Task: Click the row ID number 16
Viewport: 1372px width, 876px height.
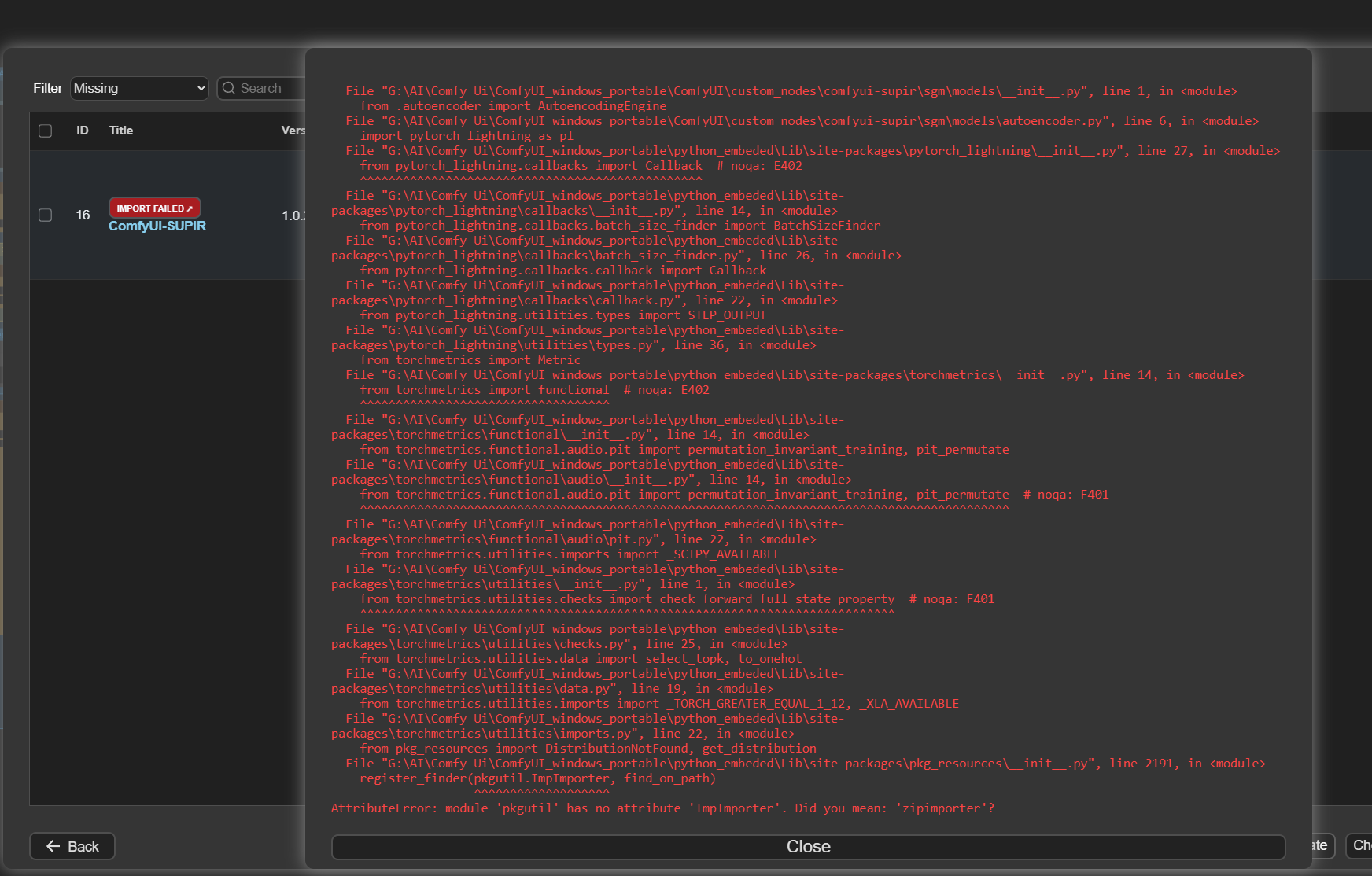Action: (83, 215)
